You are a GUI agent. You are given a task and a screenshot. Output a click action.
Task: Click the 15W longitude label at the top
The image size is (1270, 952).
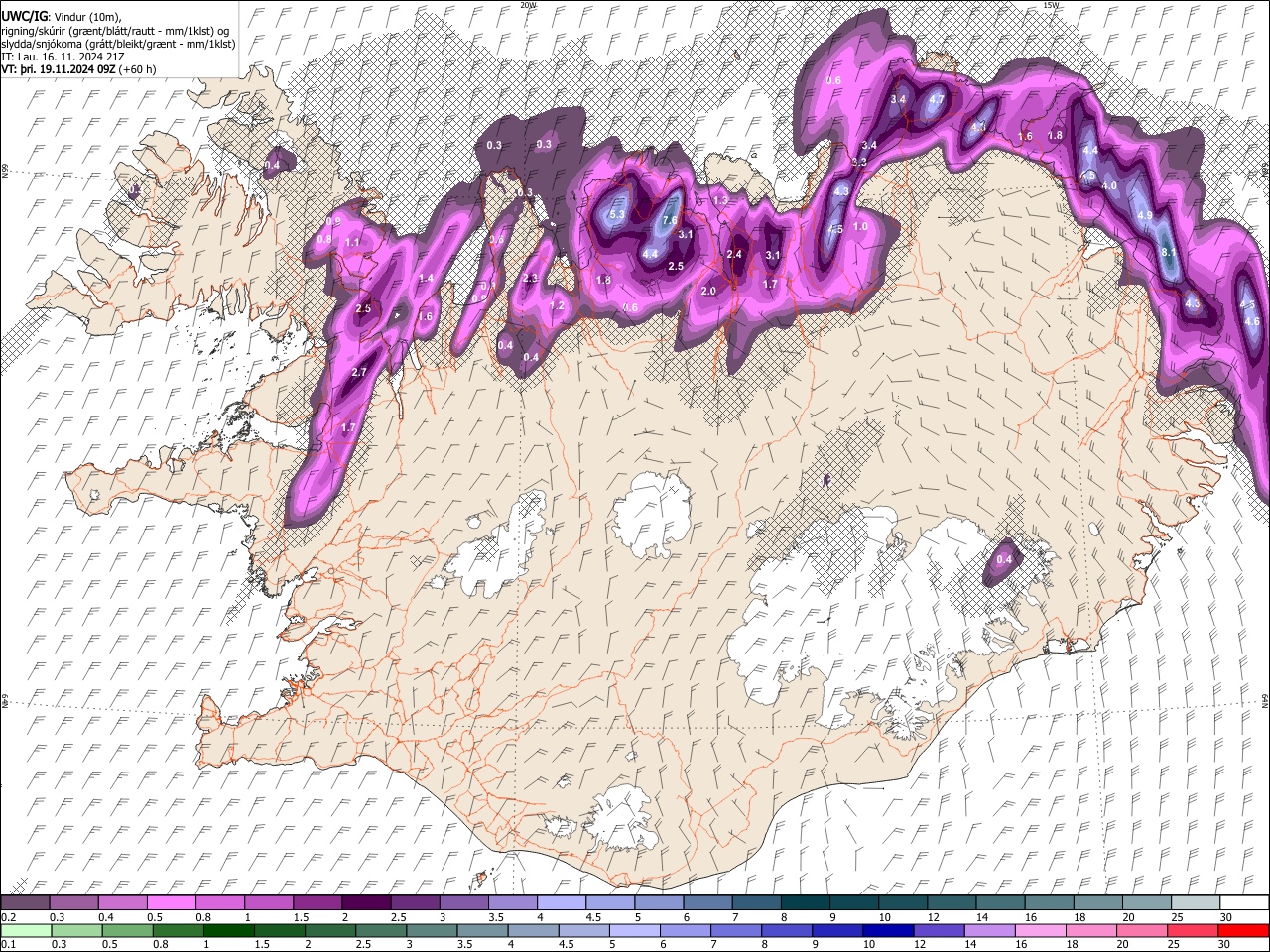1052,5
